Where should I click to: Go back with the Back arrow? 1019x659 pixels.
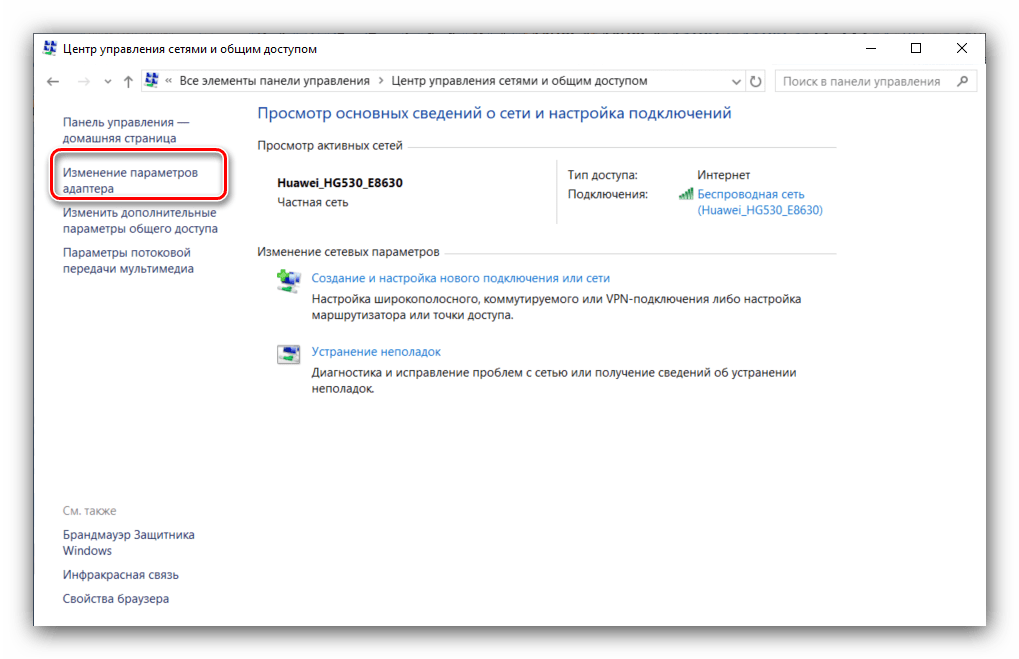(53, 81)
